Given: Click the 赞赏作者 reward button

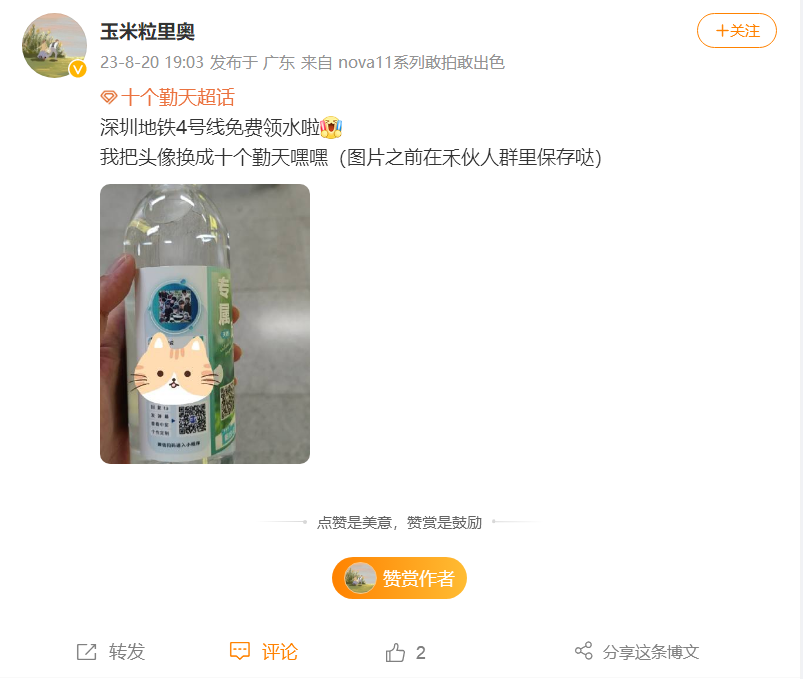Looking at the screenshot, I should pos(399,578).
